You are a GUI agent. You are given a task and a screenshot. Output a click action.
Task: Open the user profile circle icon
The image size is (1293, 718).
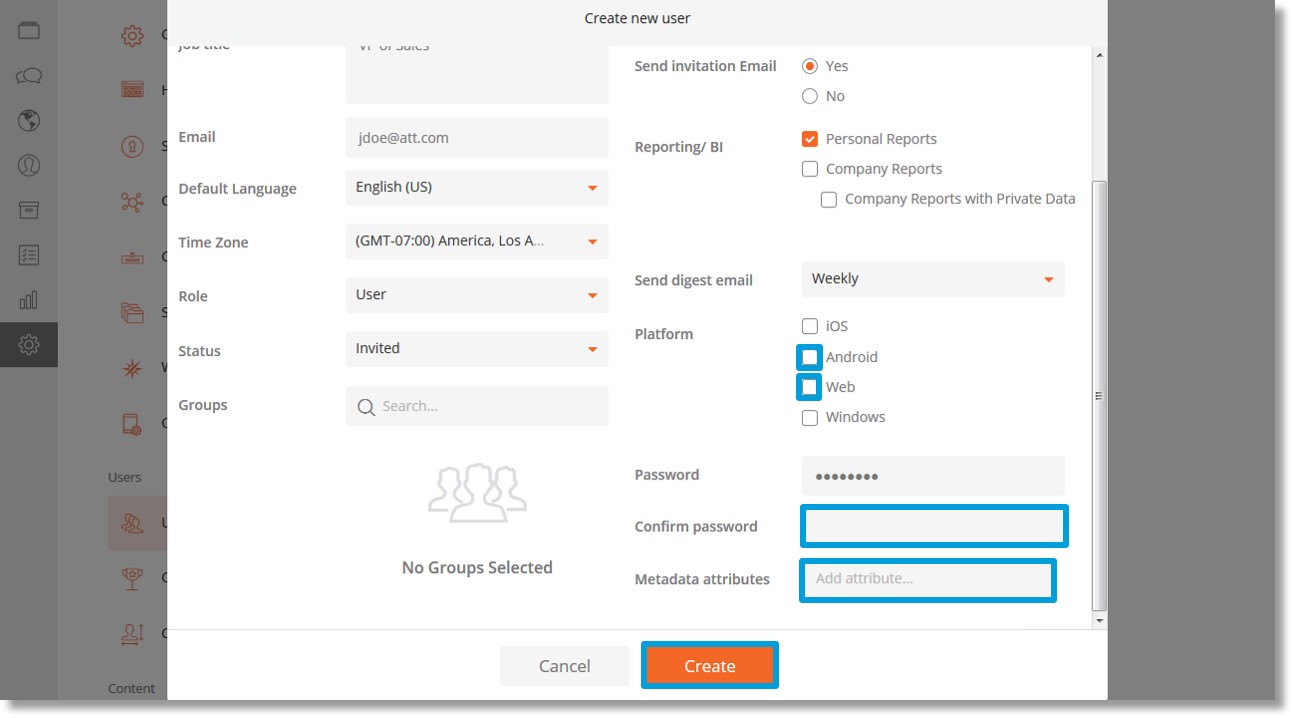point(29,166)
